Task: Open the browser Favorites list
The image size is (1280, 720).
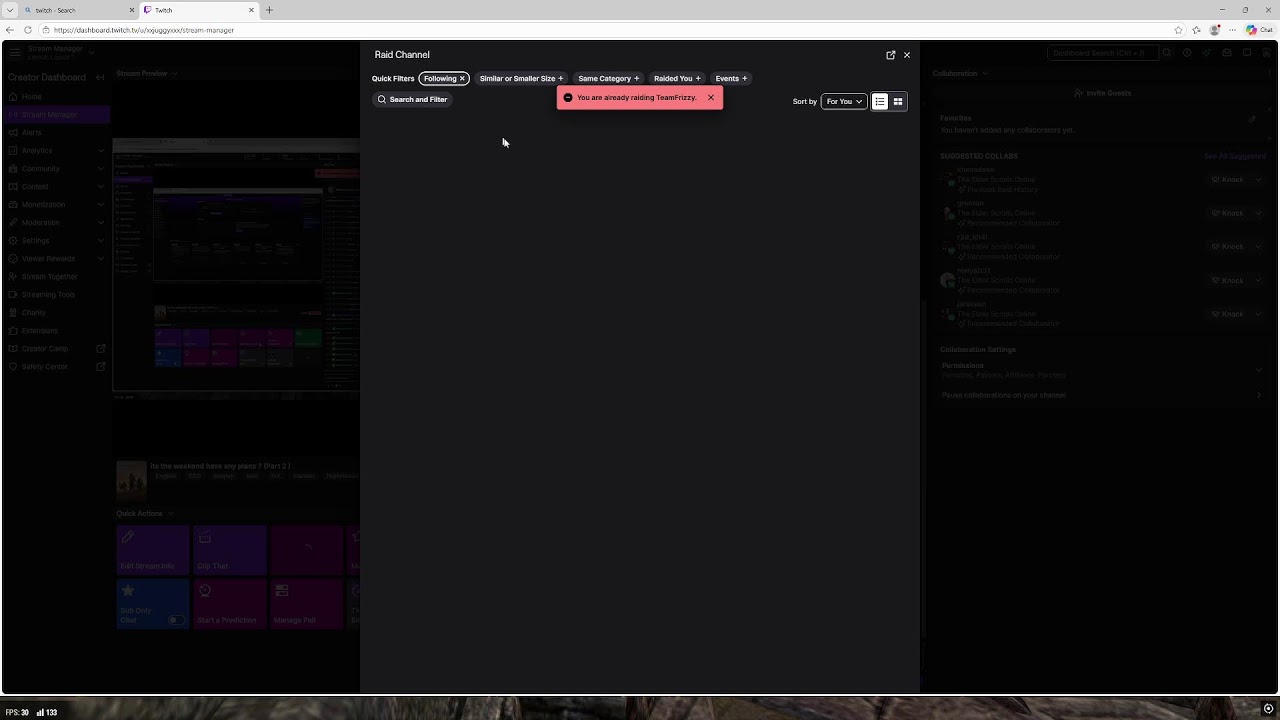Action: (1196, 30)
